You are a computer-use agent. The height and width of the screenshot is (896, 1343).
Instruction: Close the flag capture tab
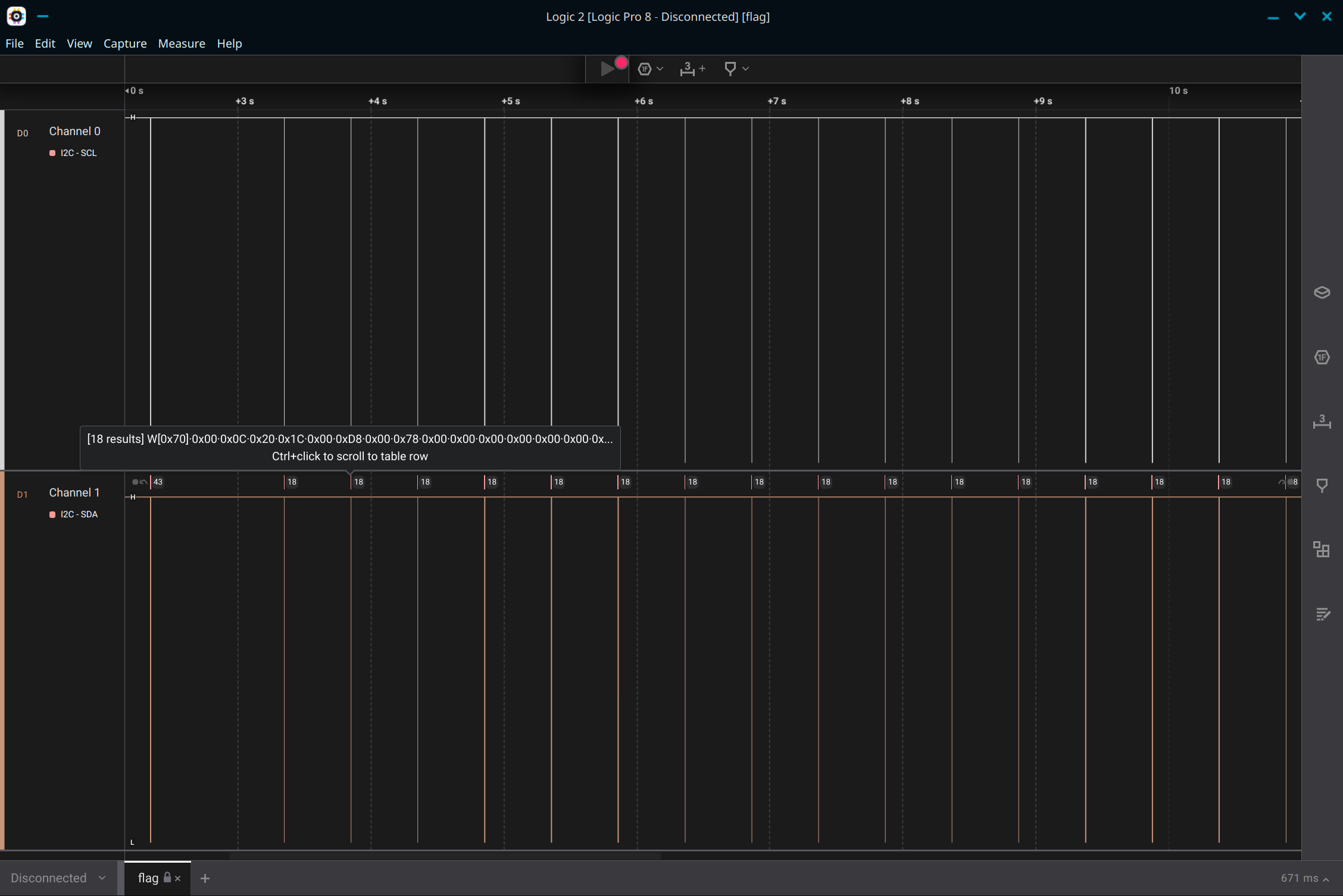point(177,878)
